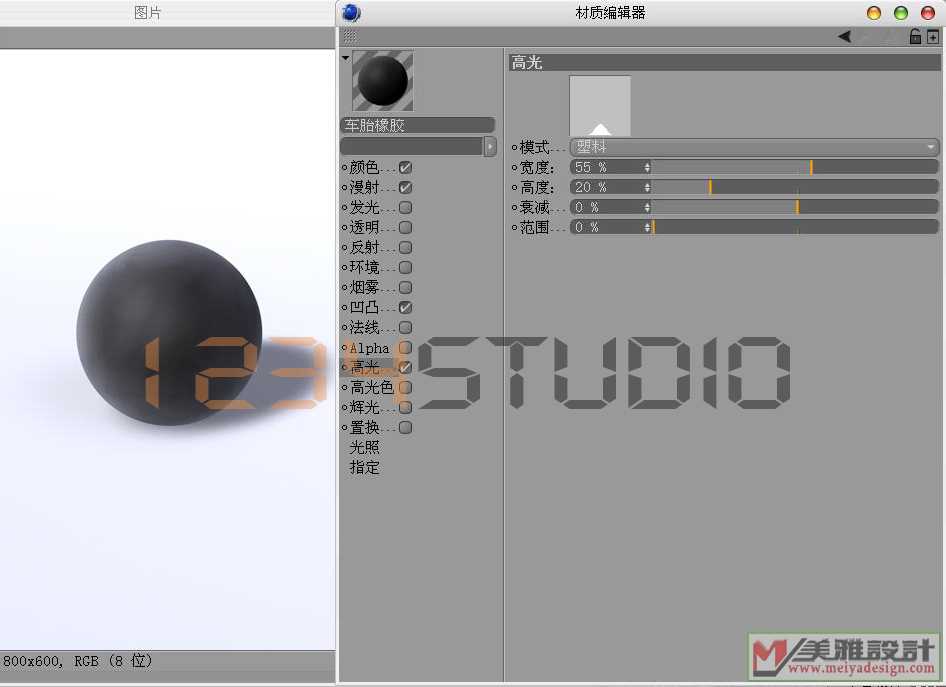The height and width of the screenshot is (687, 946).
Task: Open the 指定 assignment page
Action: (x=364, y=467)
